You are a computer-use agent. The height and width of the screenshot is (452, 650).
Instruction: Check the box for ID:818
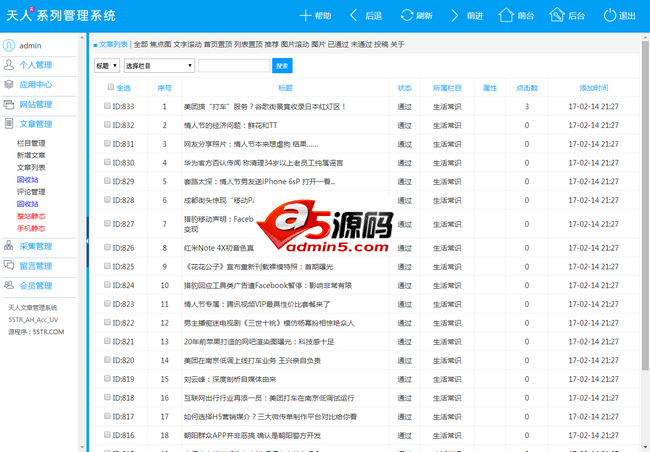point(107,397)
